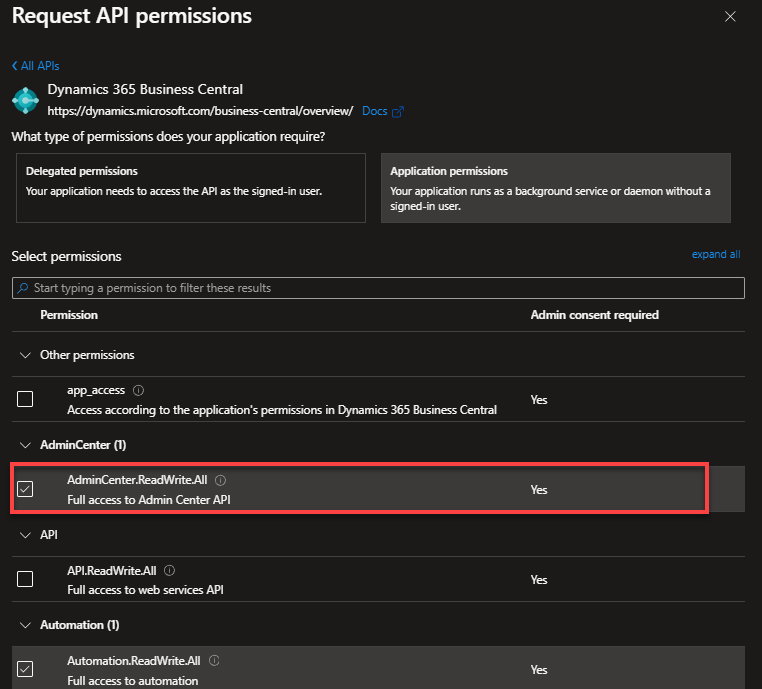Collapse the API permissions group
This screenshot has height=689, width=762.
pyautogui.click(x=25, y=535)
